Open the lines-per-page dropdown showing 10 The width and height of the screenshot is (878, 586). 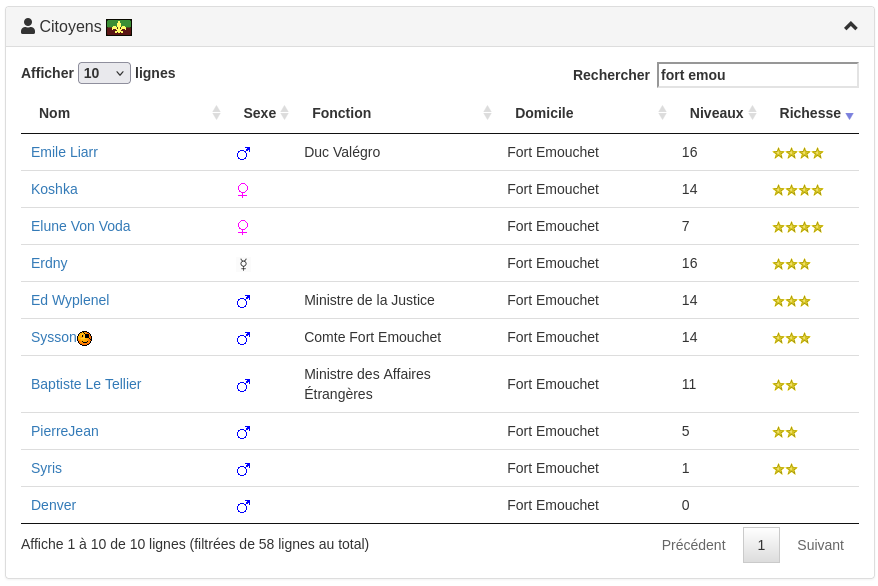click(x=104, y=73)
